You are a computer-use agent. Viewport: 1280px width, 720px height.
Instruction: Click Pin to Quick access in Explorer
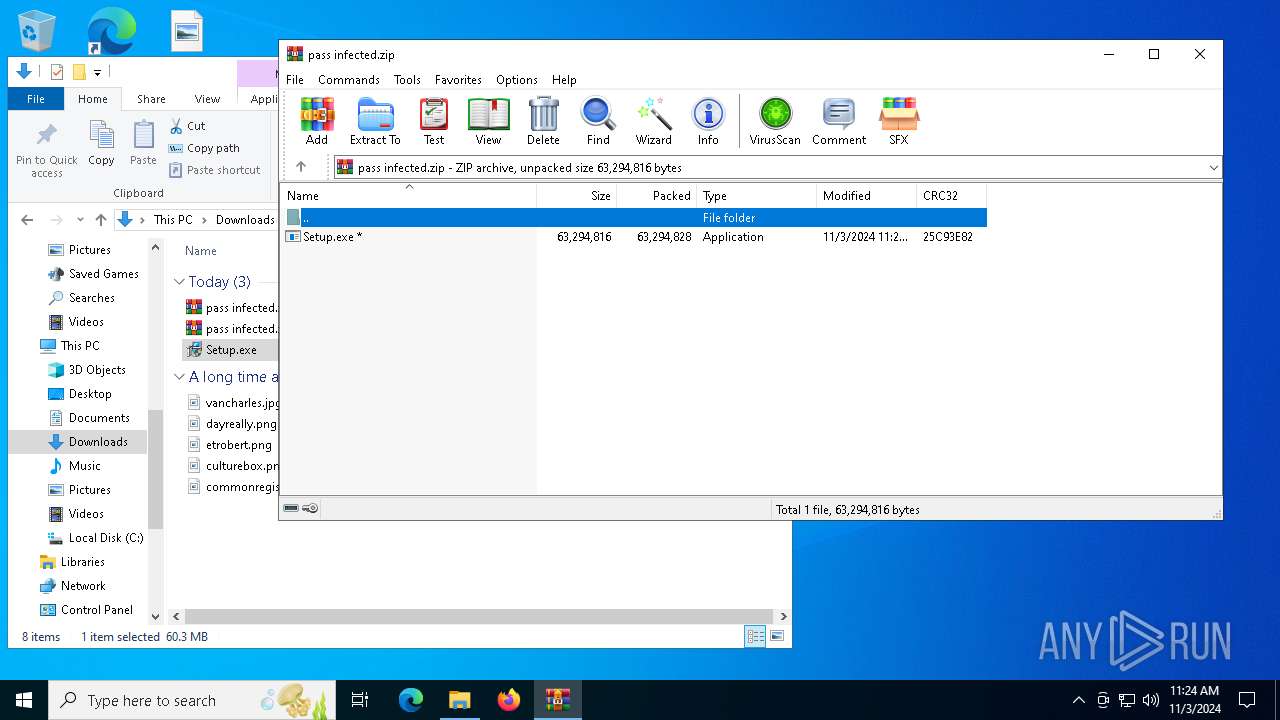pos(46,151)
